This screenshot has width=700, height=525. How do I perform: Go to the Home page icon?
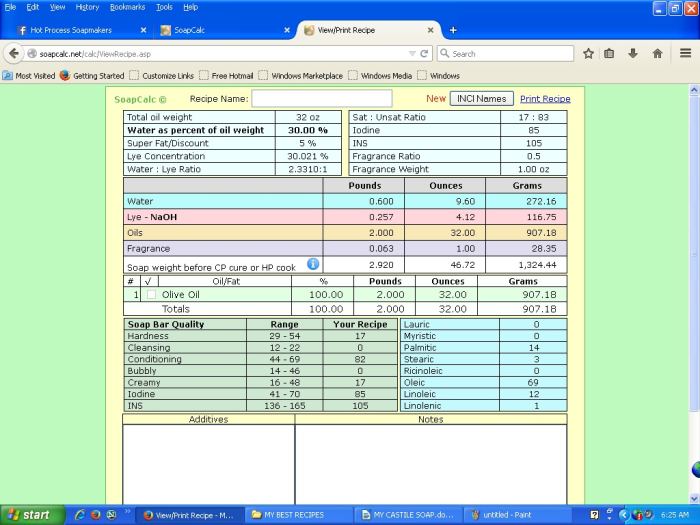(657, 54)
